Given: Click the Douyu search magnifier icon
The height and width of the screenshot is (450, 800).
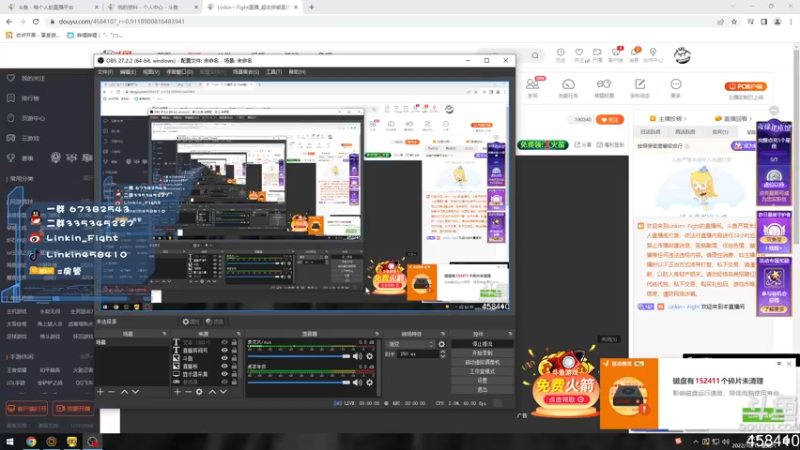Looking at the screenshot, I should tap(535, 56).
